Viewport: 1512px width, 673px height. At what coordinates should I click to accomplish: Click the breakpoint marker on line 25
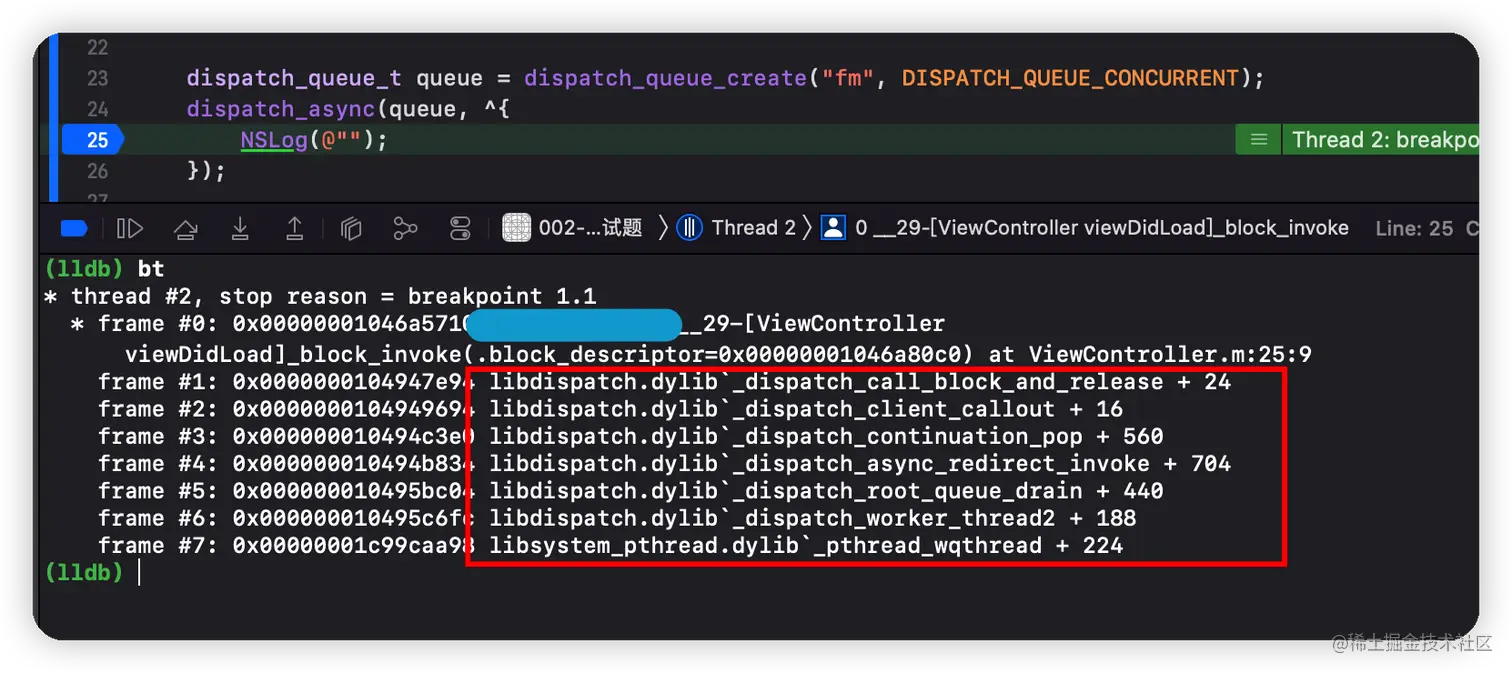pyautogui.click(x=93, y=140)
